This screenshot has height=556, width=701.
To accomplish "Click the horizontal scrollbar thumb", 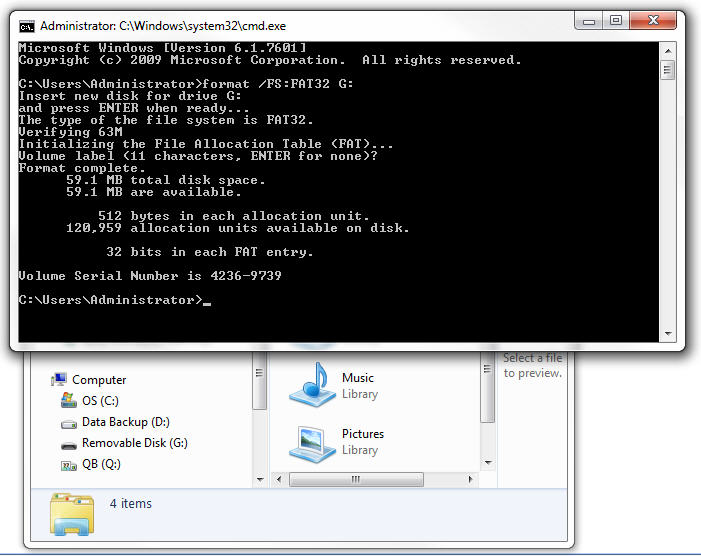I will coord(356,480).
